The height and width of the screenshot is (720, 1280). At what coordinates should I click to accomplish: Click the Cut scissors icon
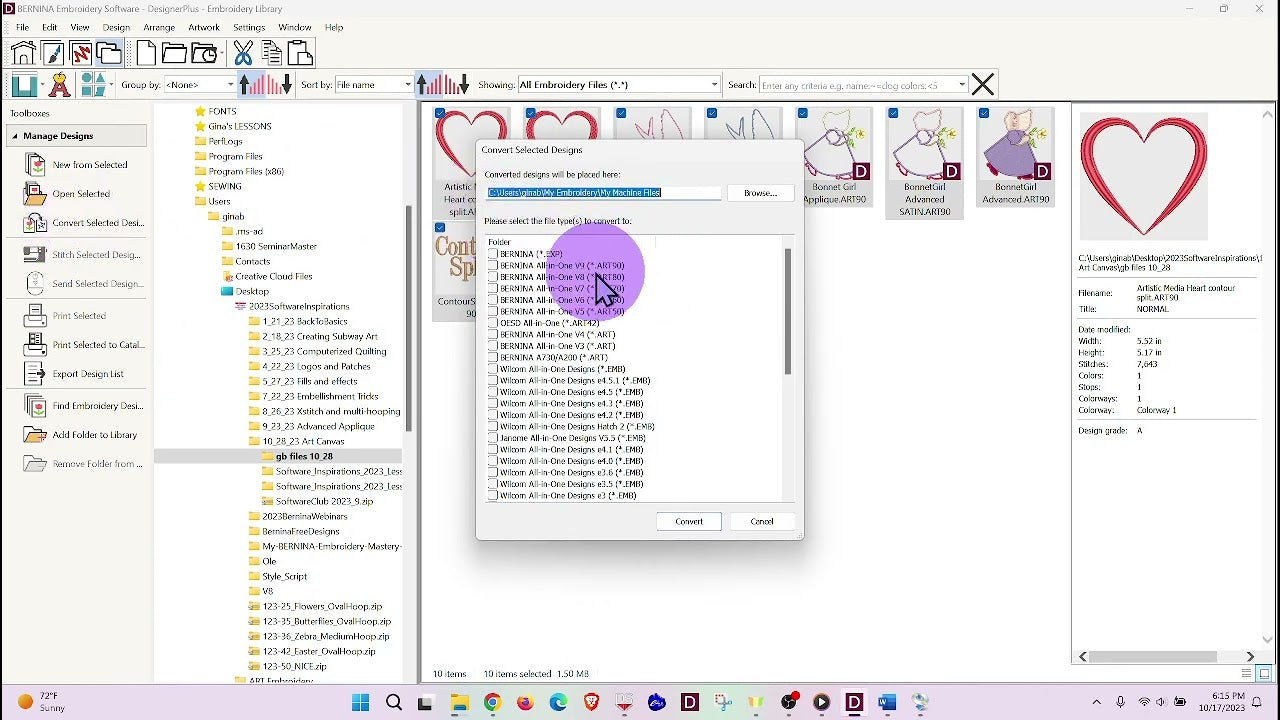tap(243, 53)
